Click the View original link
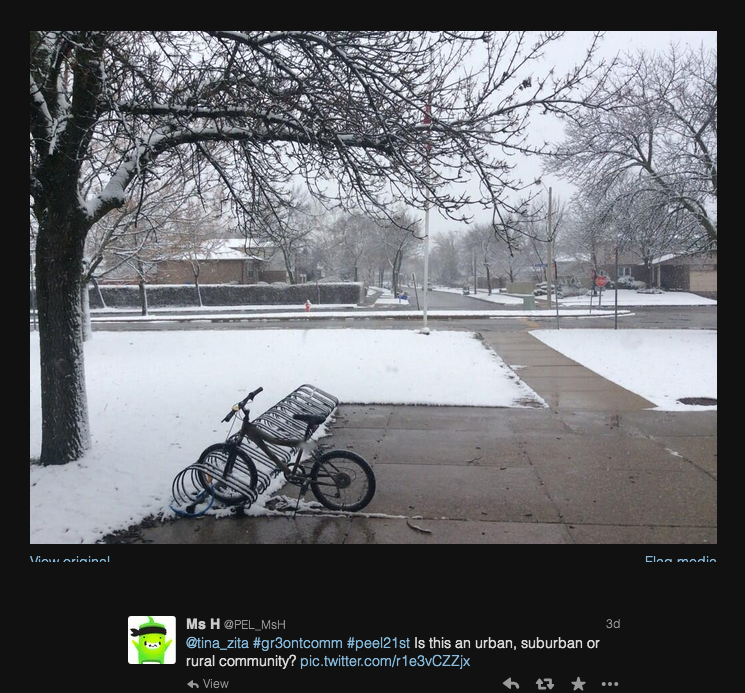The image size is (745, 693). pos(70,559)
